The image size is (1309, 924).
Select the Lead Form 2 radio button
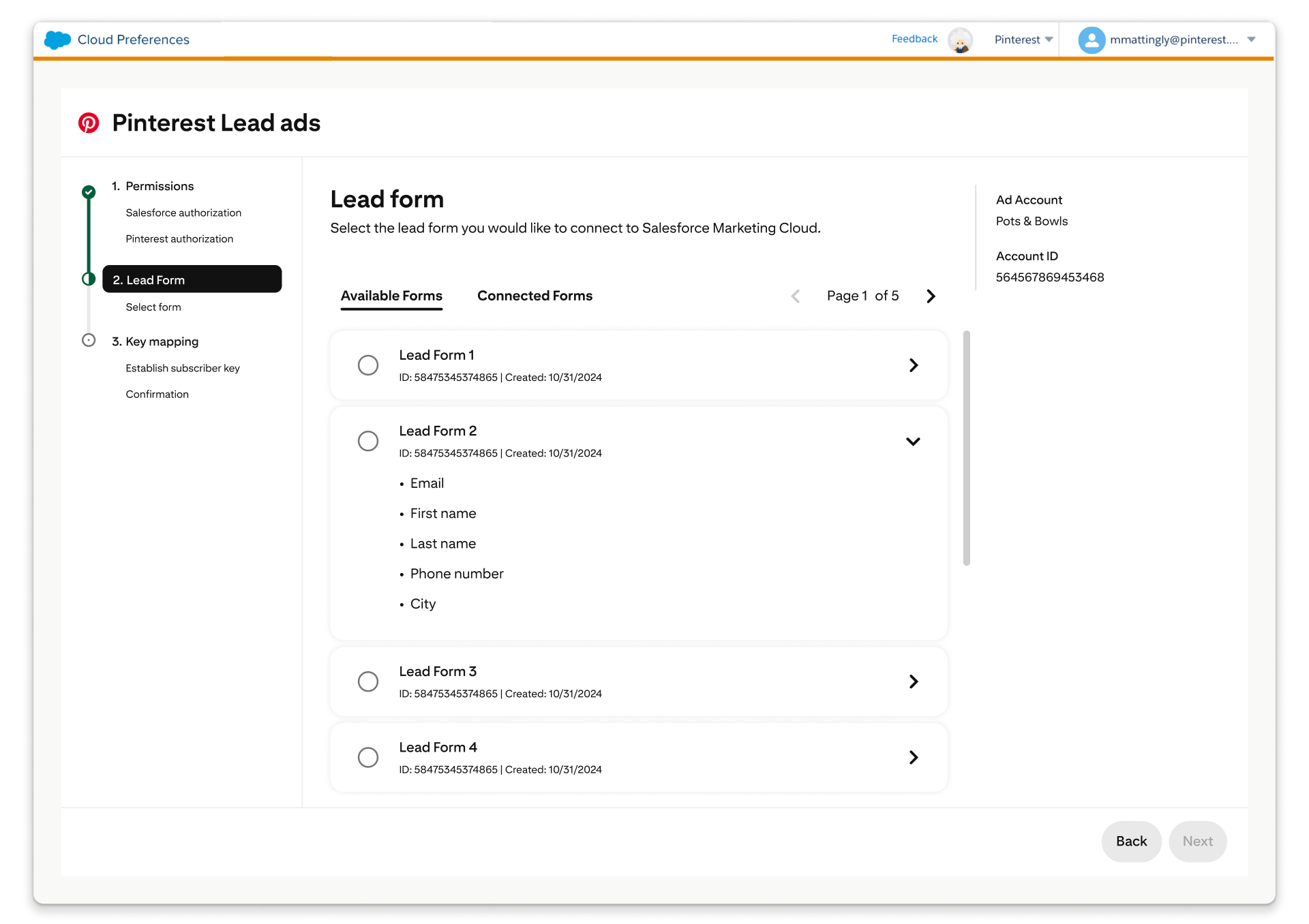tap(368, 441)
